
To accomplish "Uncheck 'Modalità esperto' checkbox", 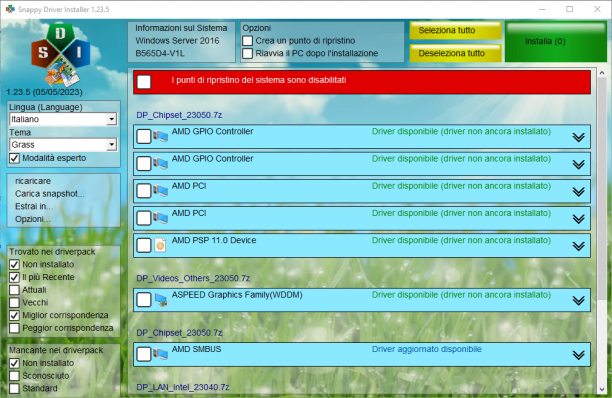I will click(14, 158).
